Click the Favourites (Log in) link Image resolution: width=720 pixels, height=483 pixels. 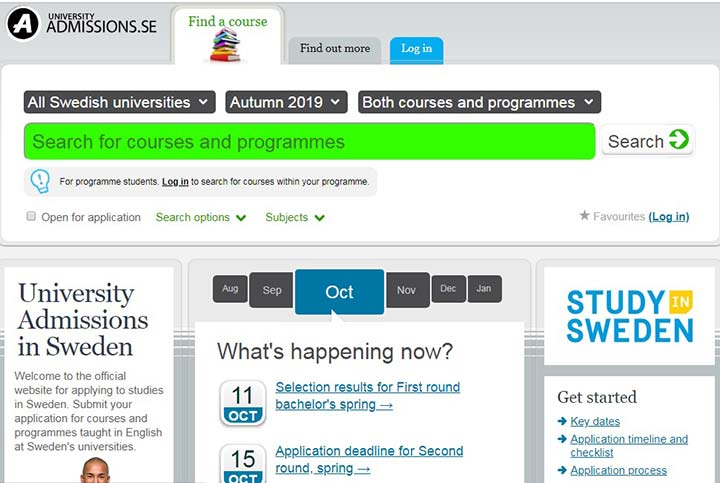pos(669,216)
